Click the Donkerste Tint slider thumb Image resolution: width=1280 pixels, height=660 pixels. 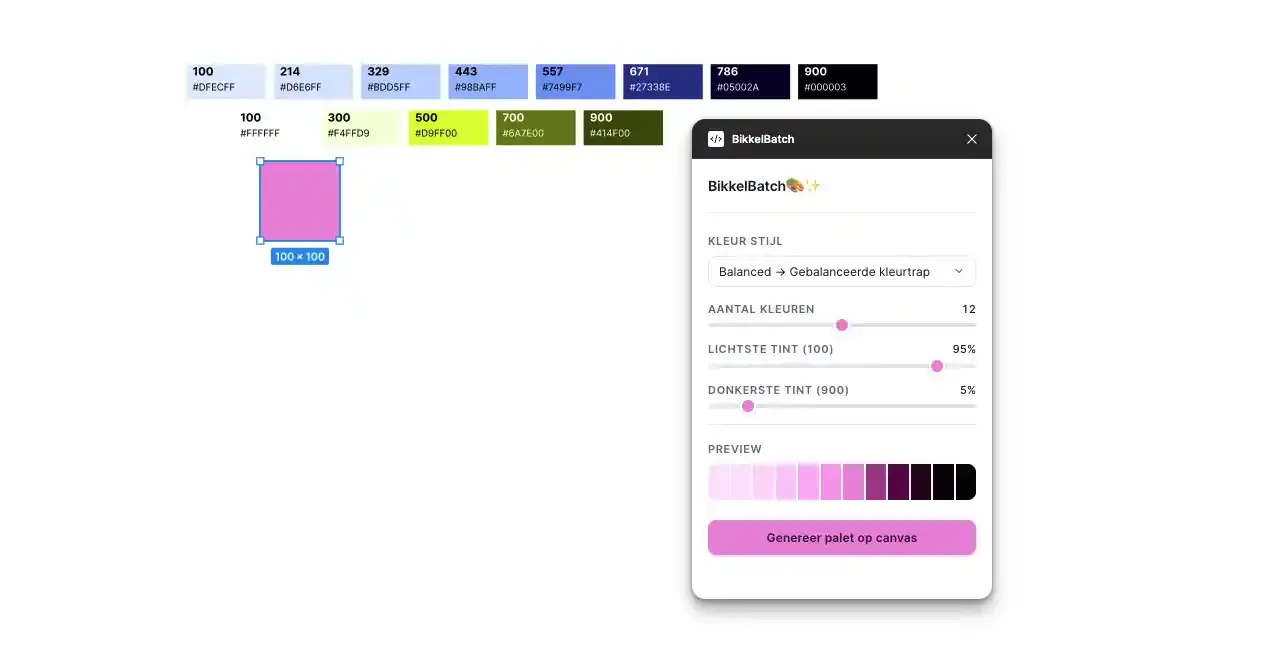(x=748, y=406)
